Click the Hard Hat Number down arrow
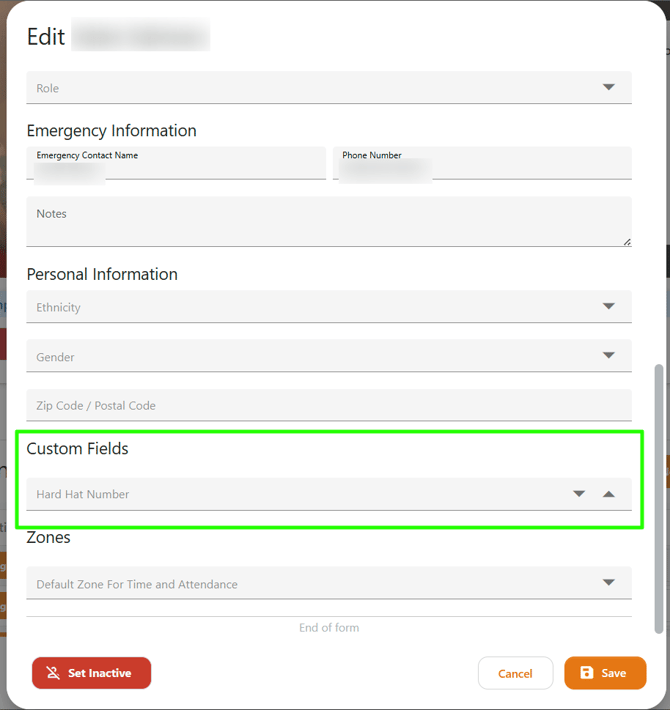 579,494
